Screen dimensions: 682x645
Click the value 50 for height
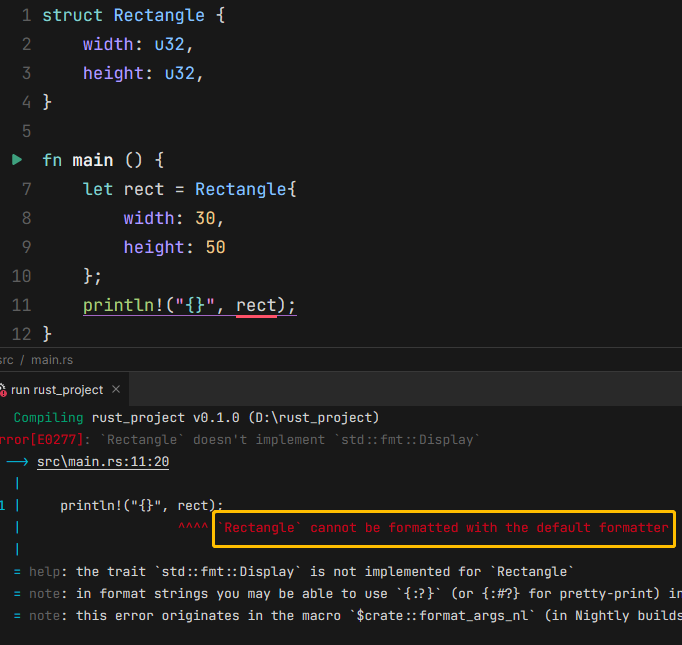215,247
